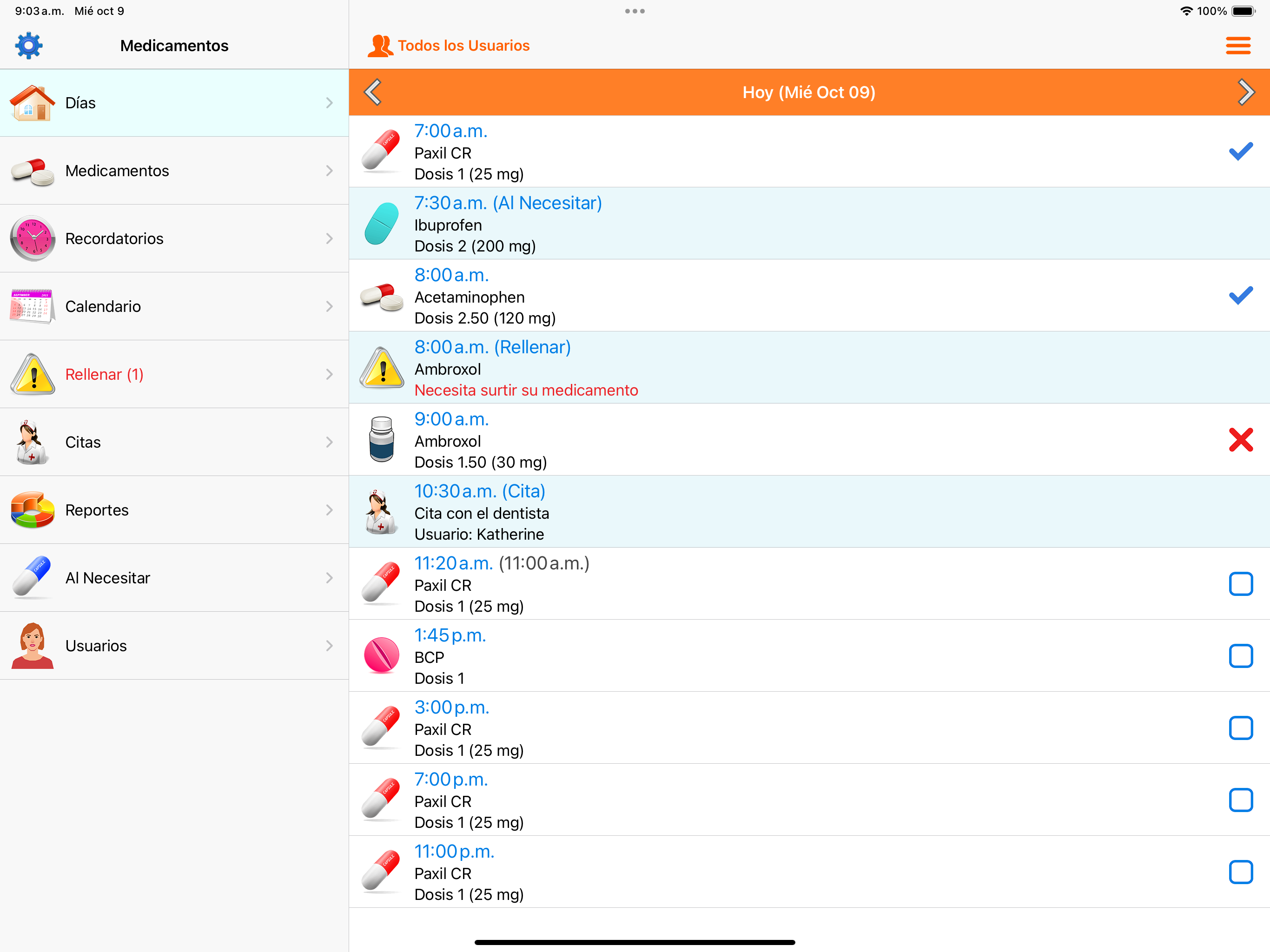Tap the pink BCP tablet icon

(x=382, y=655)
